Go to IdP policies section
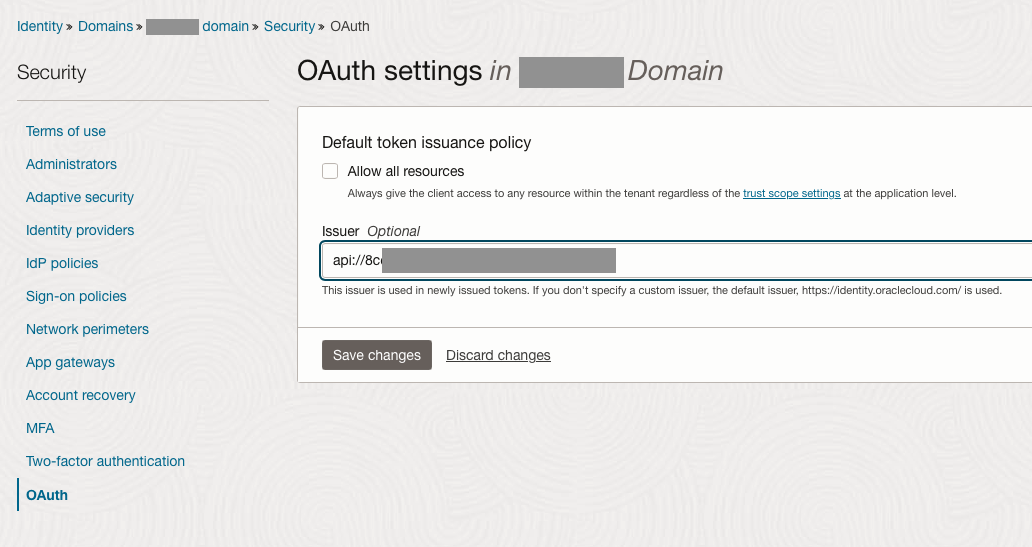Screen dimensions: 1032x547 pos(62,263)
